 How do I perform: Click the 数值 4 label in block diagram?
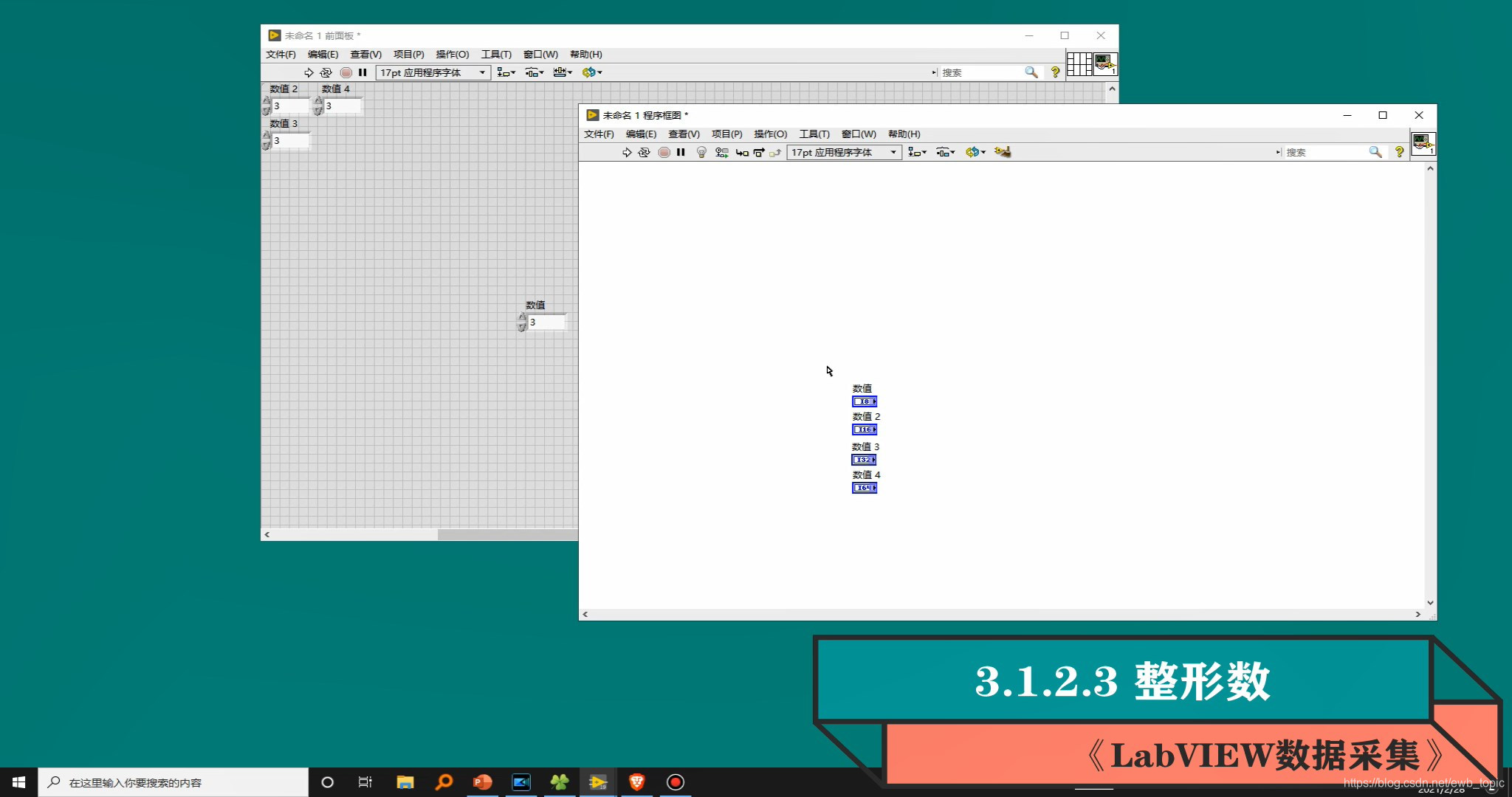click(x=866, y=475)
